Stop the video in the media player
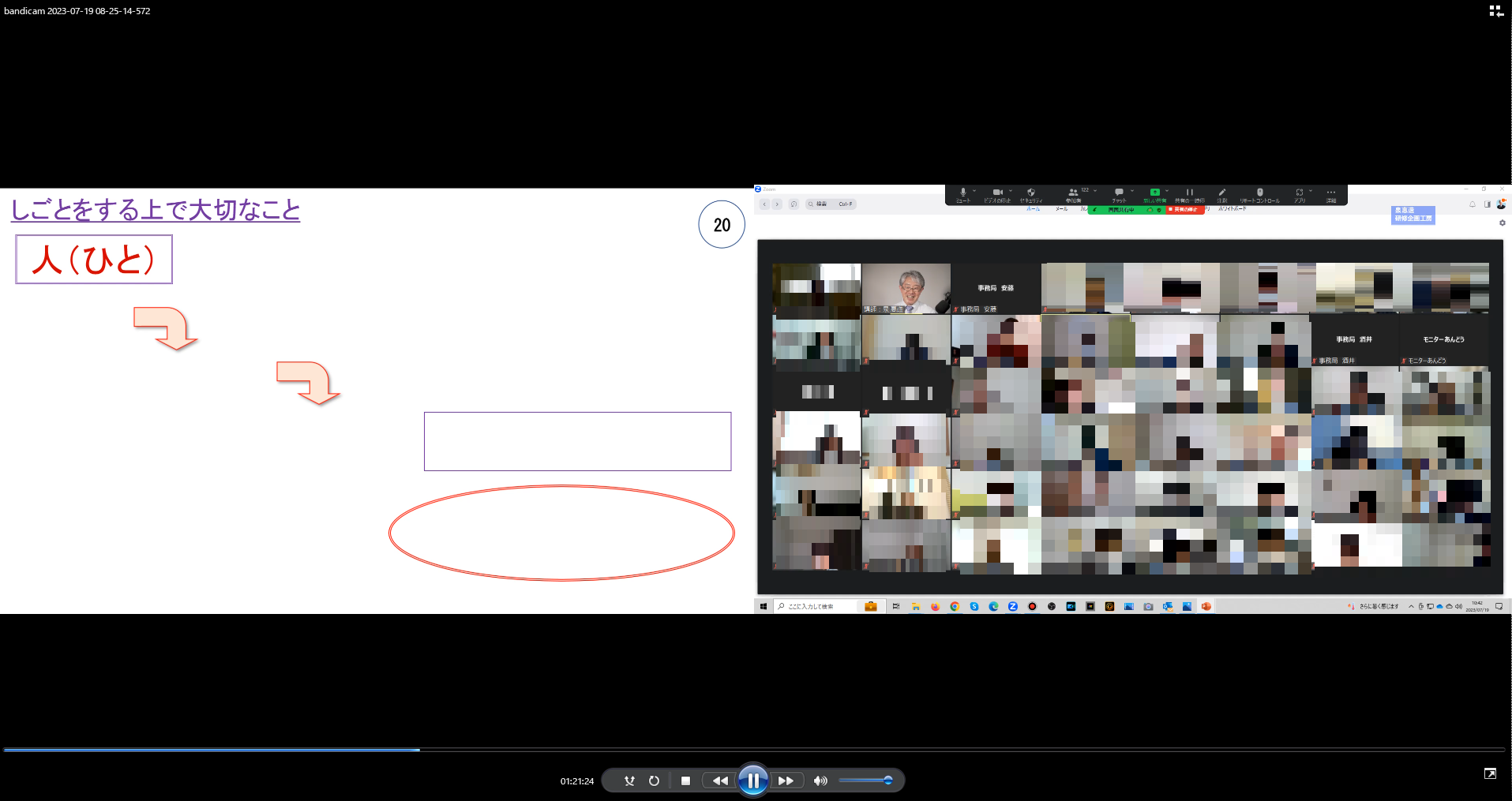 point(685,780)
